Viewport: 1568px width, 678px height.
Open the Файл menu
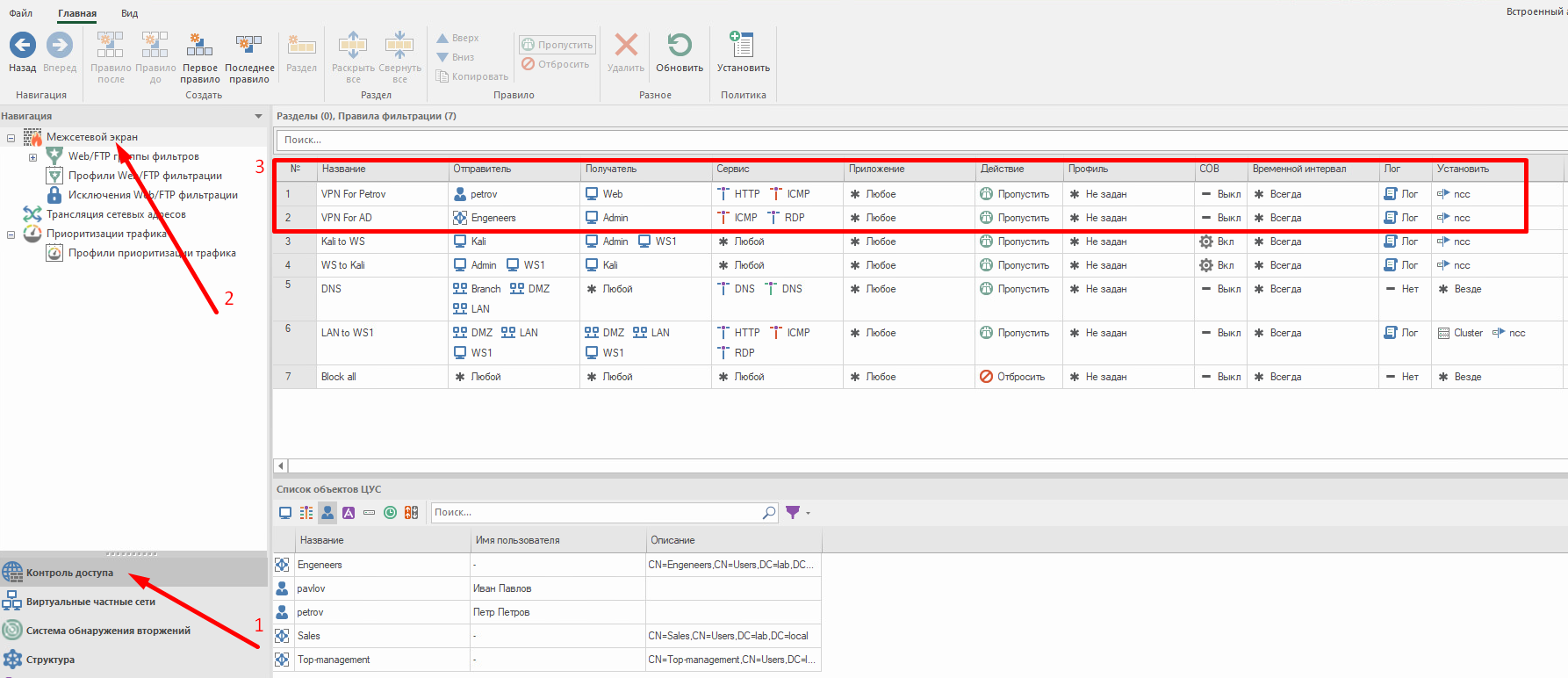click(21, 13)
